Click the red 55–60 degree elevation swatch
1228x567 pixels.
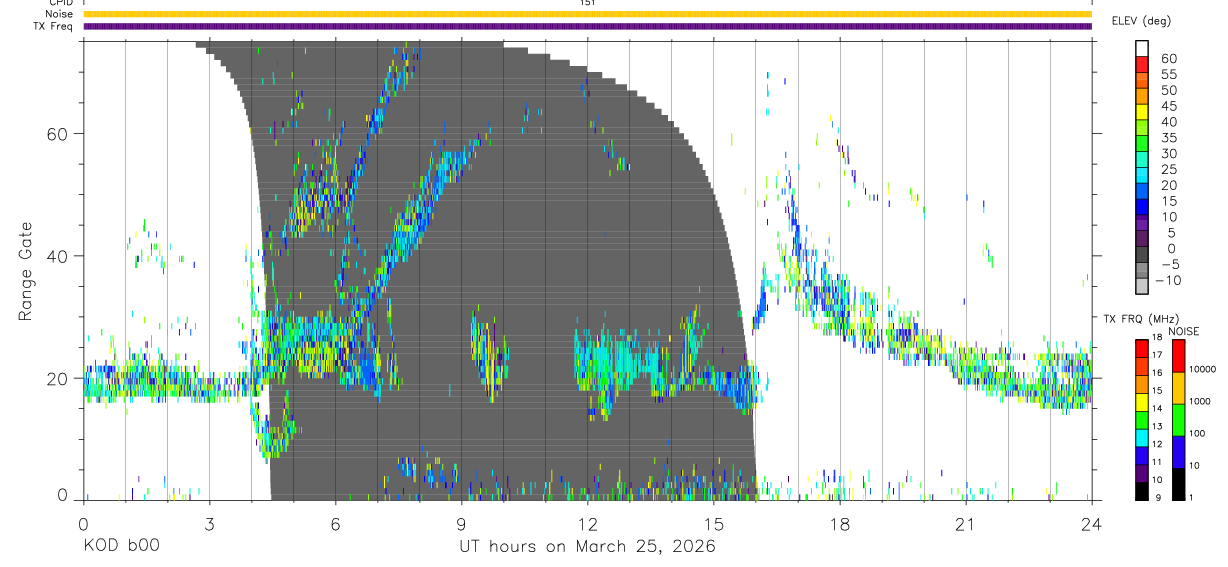[1142, 65]
